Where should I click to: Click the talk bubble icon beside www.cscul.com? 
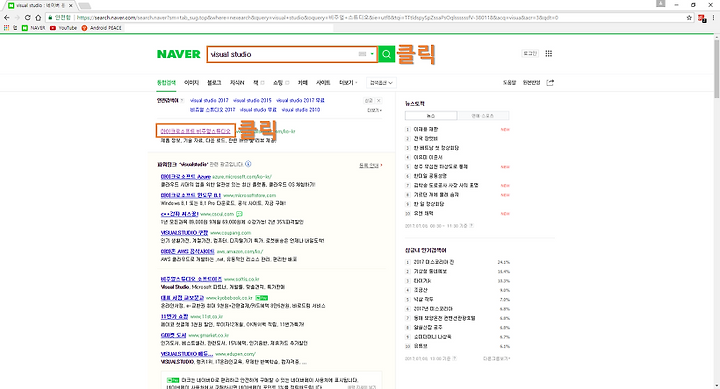239,214
